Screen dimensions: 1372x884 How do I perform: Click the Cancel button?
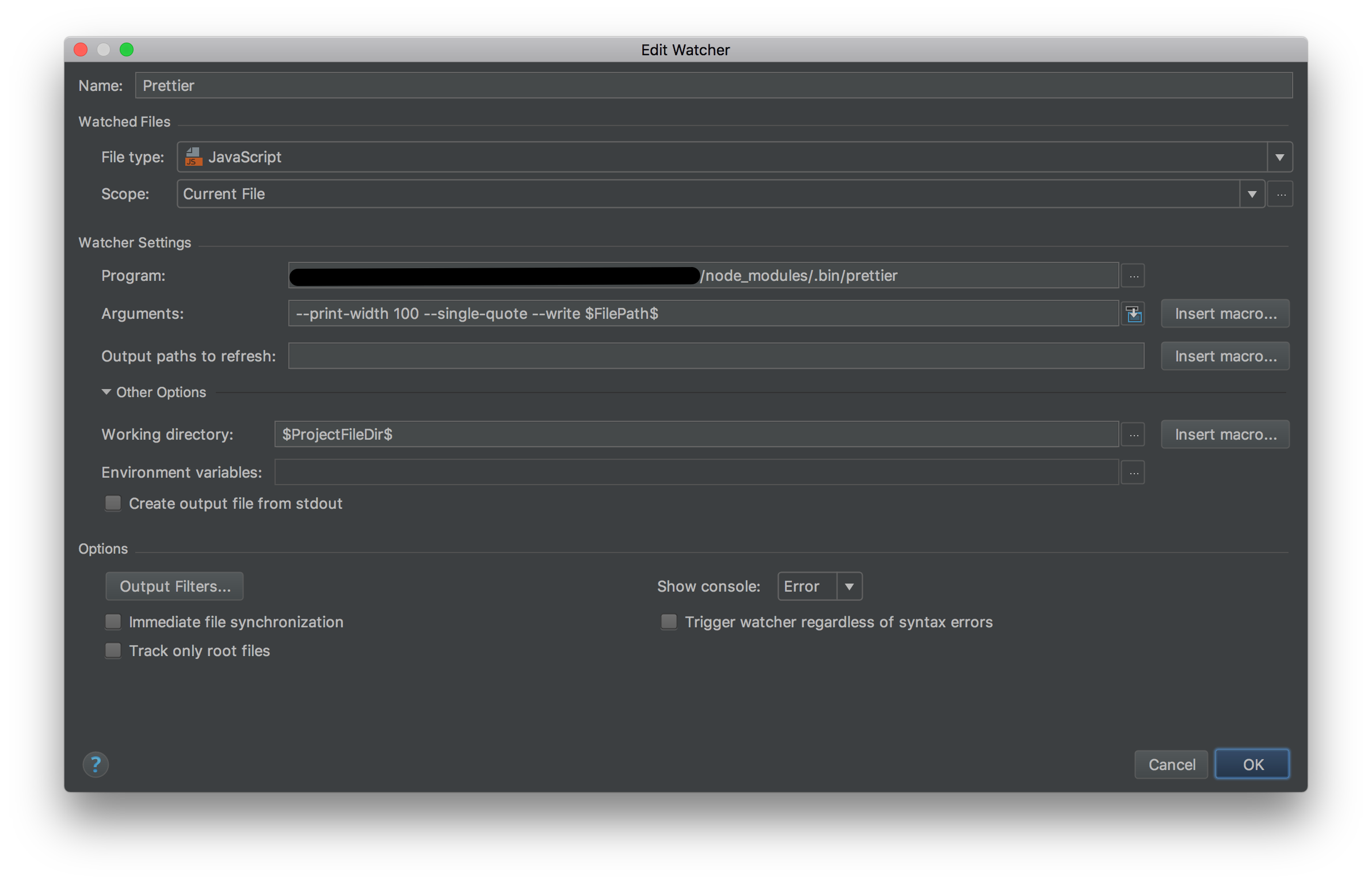(x=1171, y=765)
